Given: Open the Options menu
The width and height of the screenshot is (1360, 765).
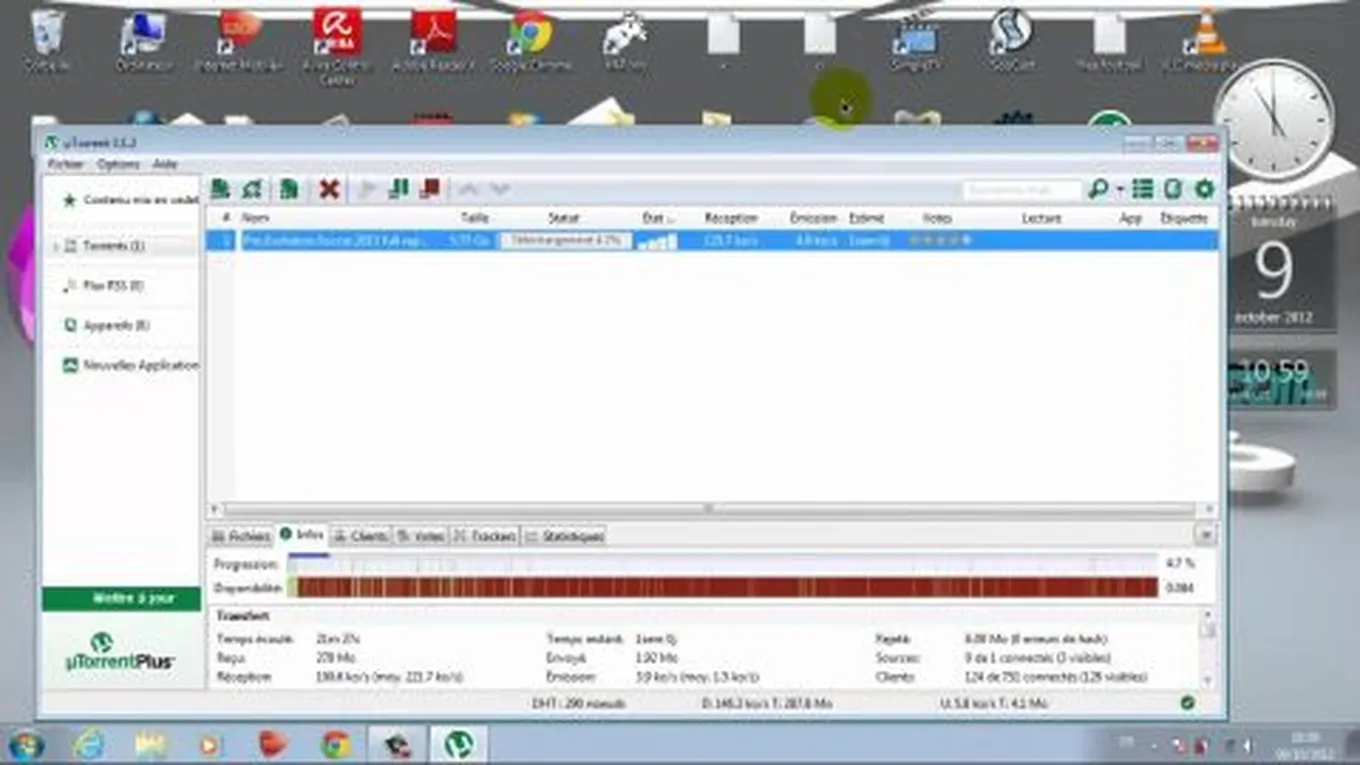Looking at the screenshot, I should click(118, 164).
